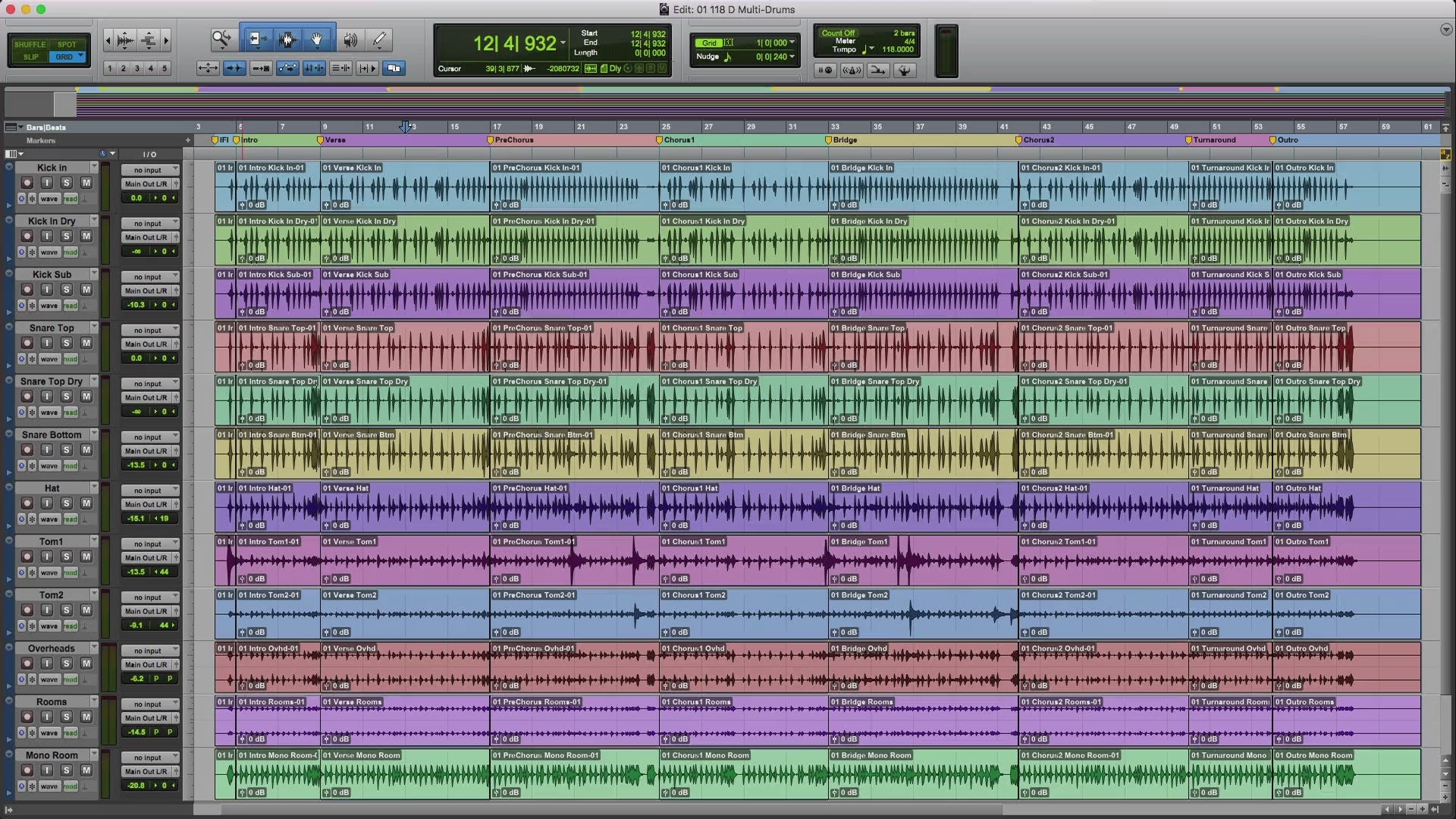The image size is (1456, 819).
Task: Select Slip edit mode
Action: pyautogui.click(x=30, y=57)
